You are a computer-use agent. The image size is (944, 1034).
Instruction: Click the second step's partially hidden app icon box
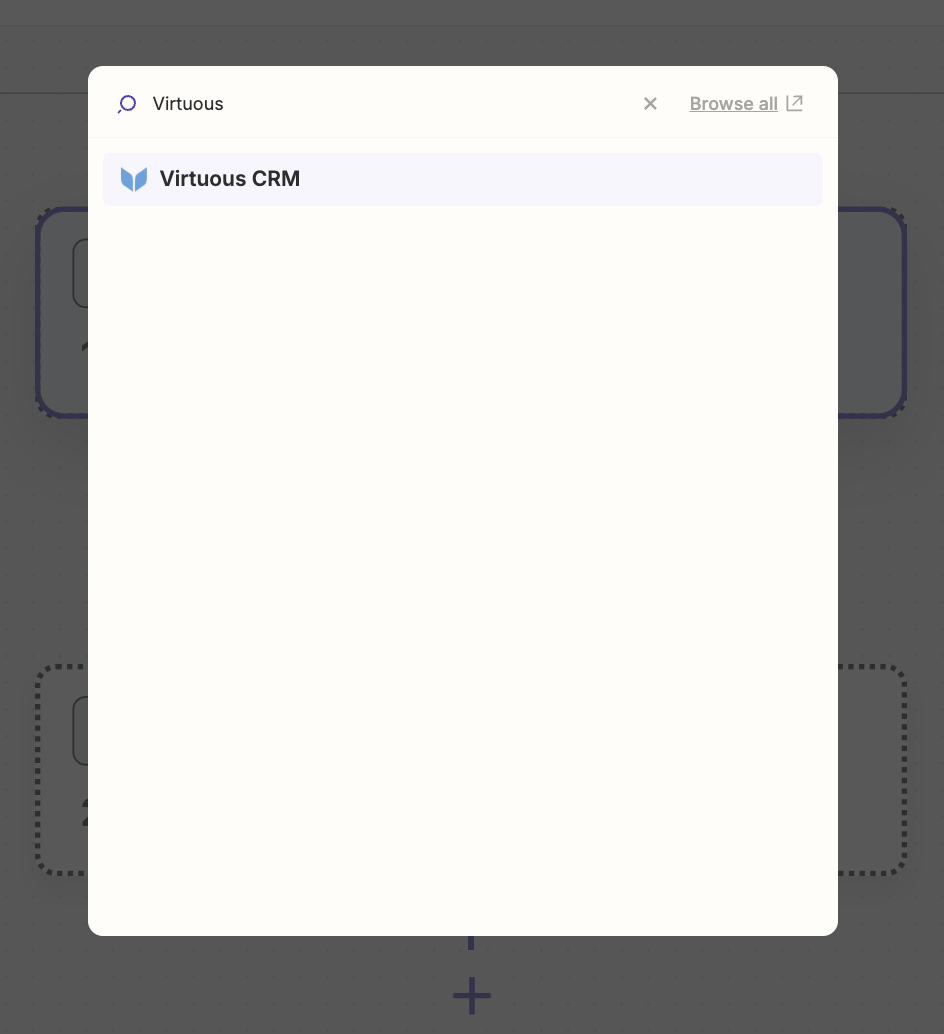tap(80, 731)
